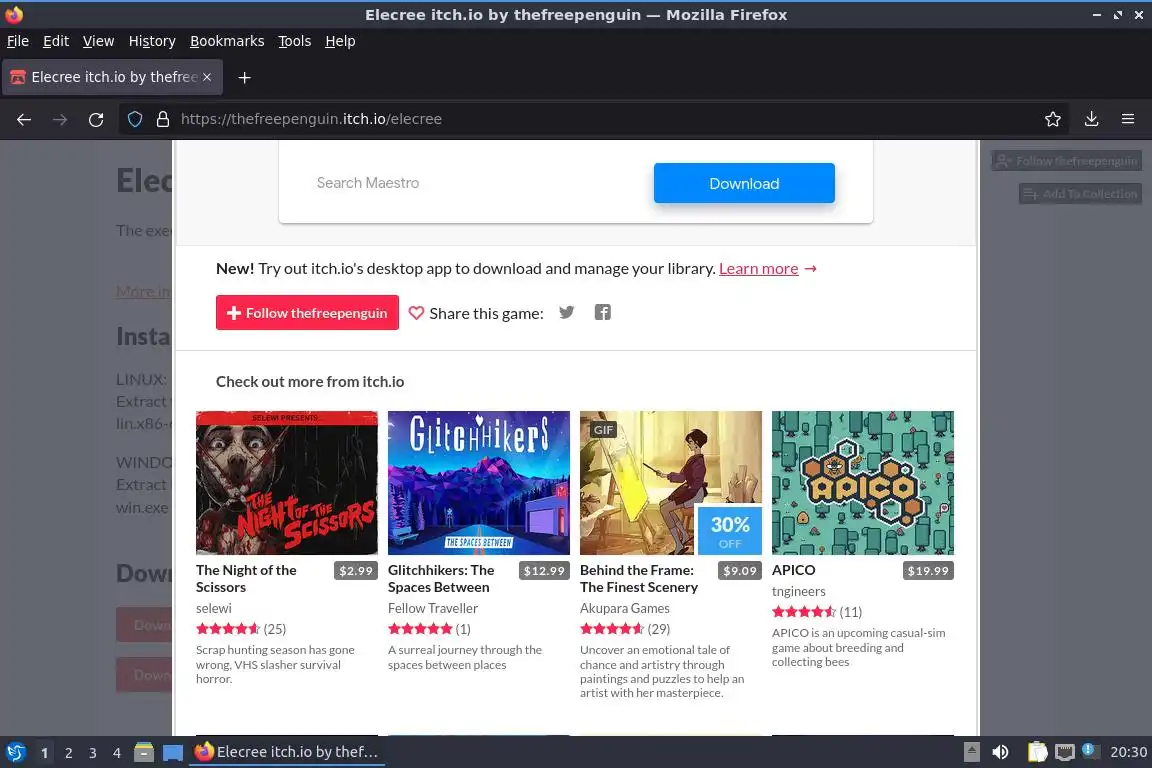Open Behind the Frame title link
This screenshot has width=1152, height=768.
tap(638, 578)
